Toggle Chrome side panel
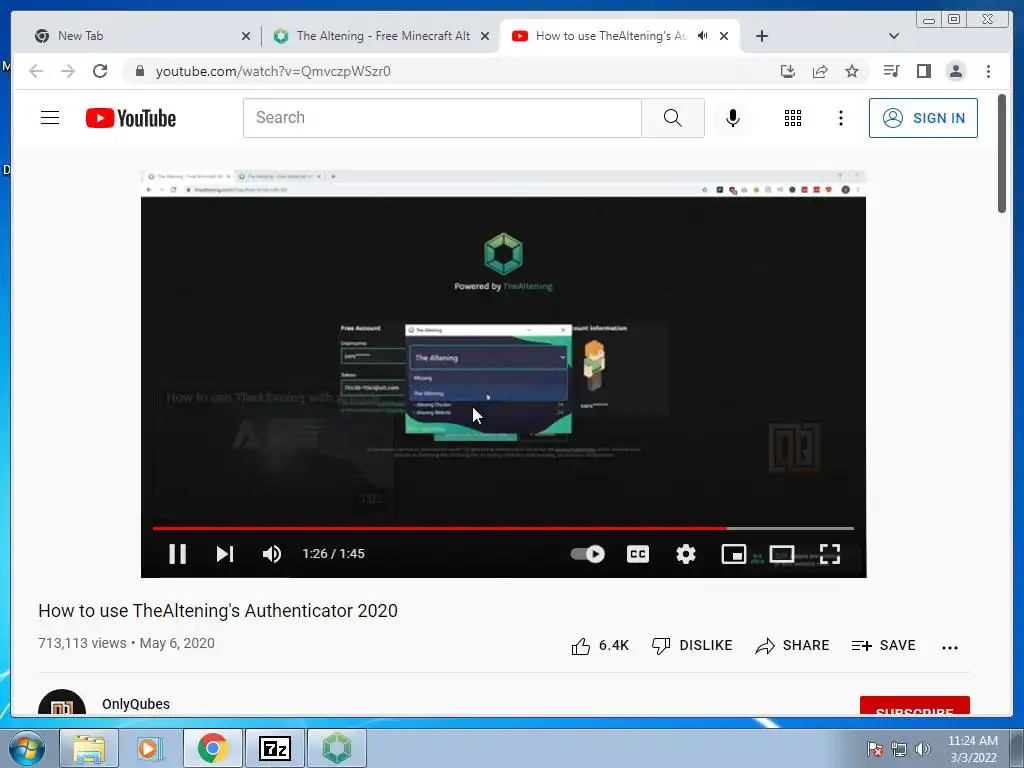The height and width of the screenshot is (768, 1024). coord(923,71)
